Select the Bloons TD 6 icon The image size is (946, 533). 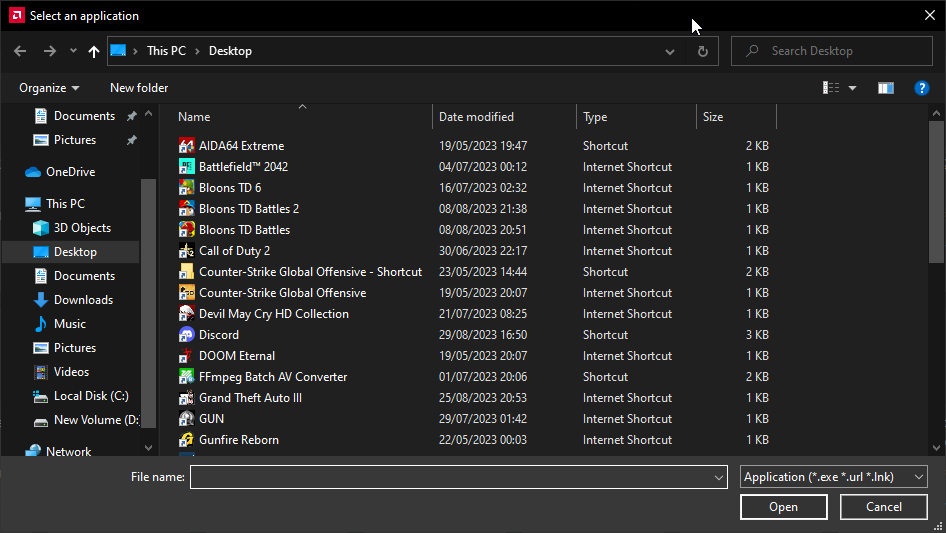[x=186, y=188]
